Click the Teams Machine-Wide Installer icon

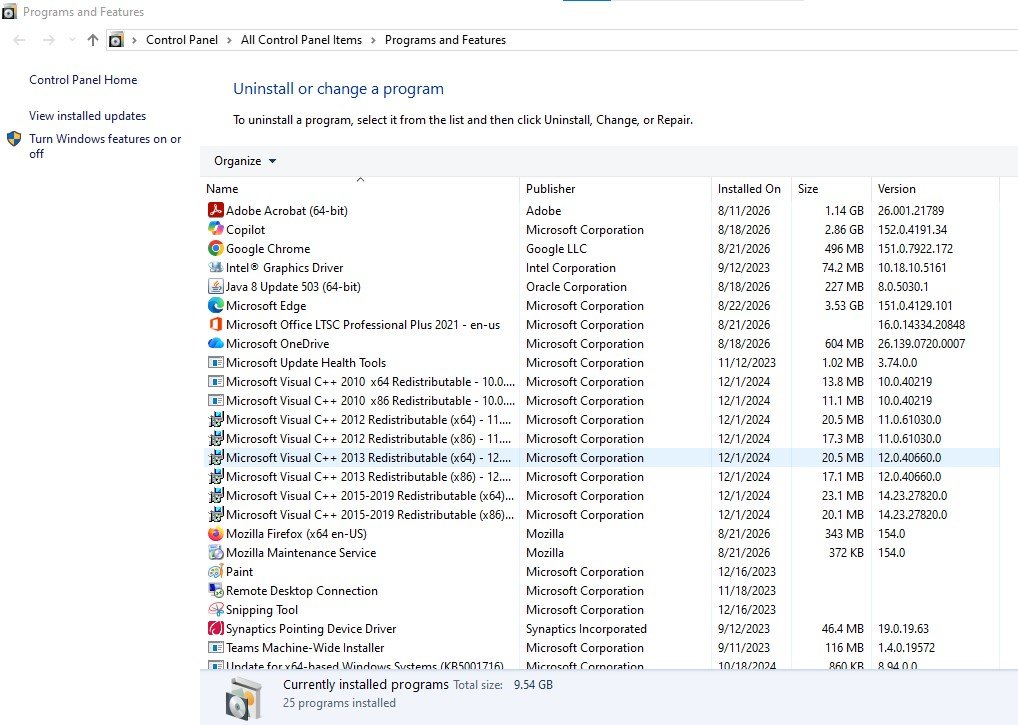pyautogui.click(x=216, y=647)
